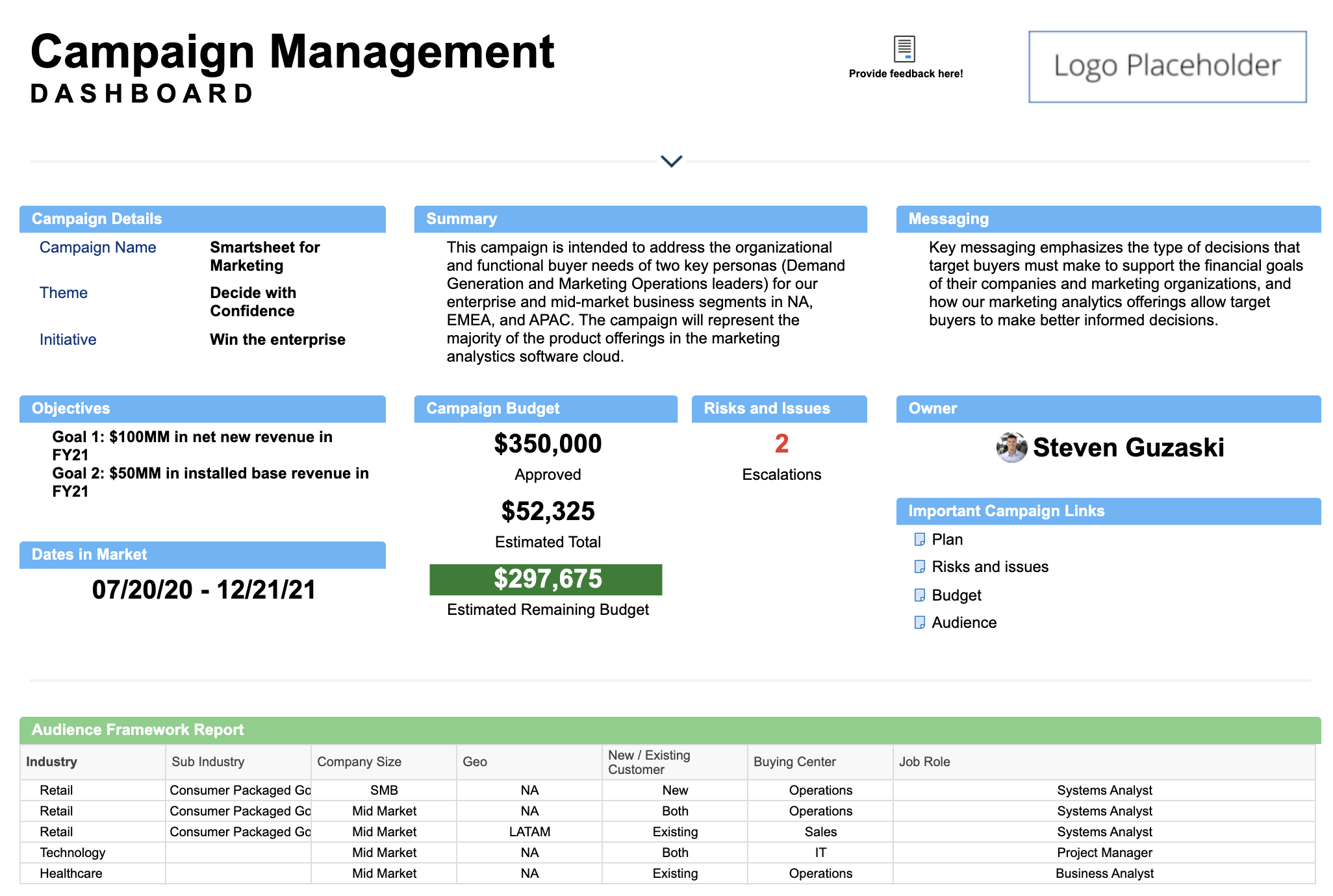Click the Risks and issues sheet icon
This screenshot has width=1333, height=896.
tap(919, 567)
